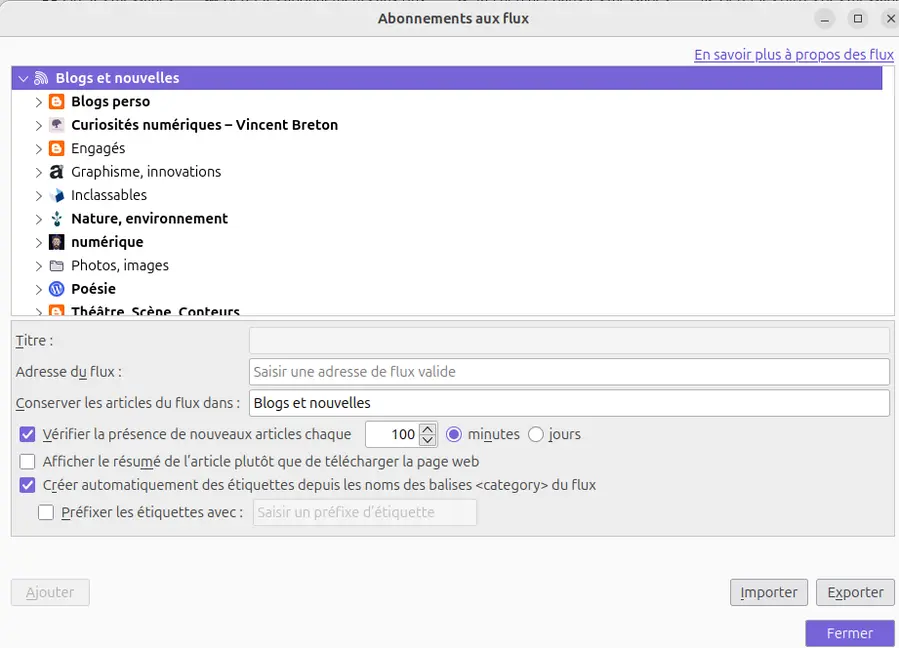899x648 pixels.
Task: Click the icon of Curiosités numériques feed
Action: (x=56, y=125)
